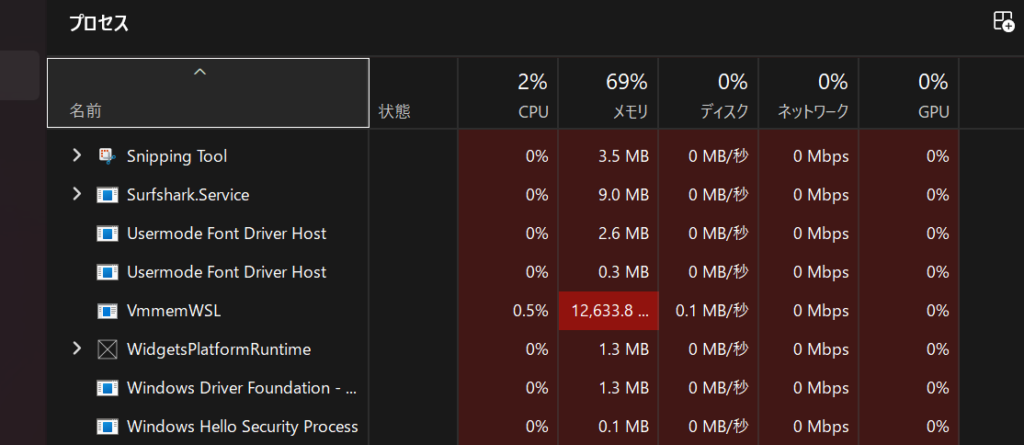Click the WidgetsPlatformRuntime process icon
This screenshot has height=445, width=1024.
click(x=107, y=350)
